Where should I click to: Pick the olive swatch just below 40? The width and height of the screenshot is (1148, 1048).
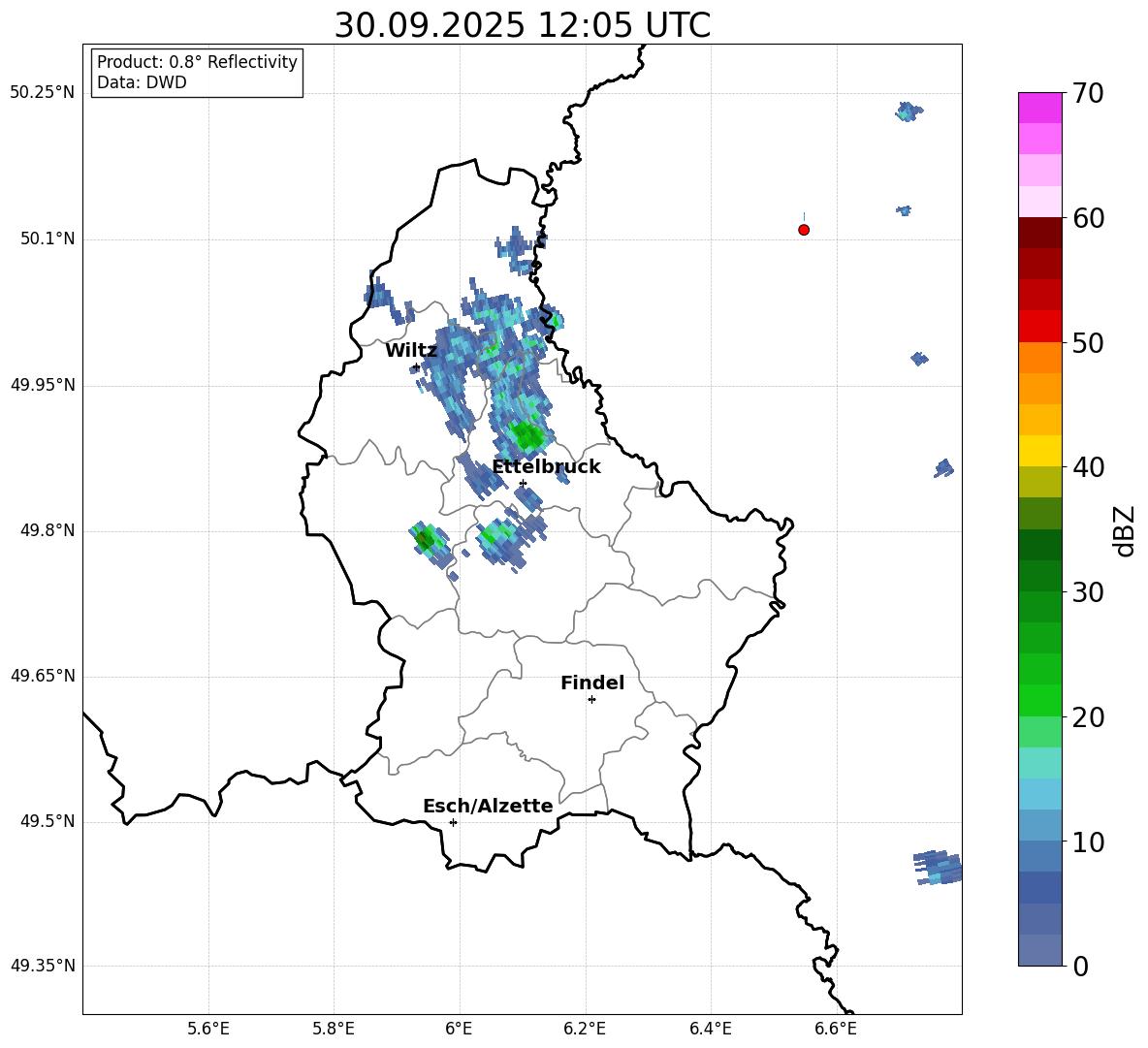click(1040, 482)
